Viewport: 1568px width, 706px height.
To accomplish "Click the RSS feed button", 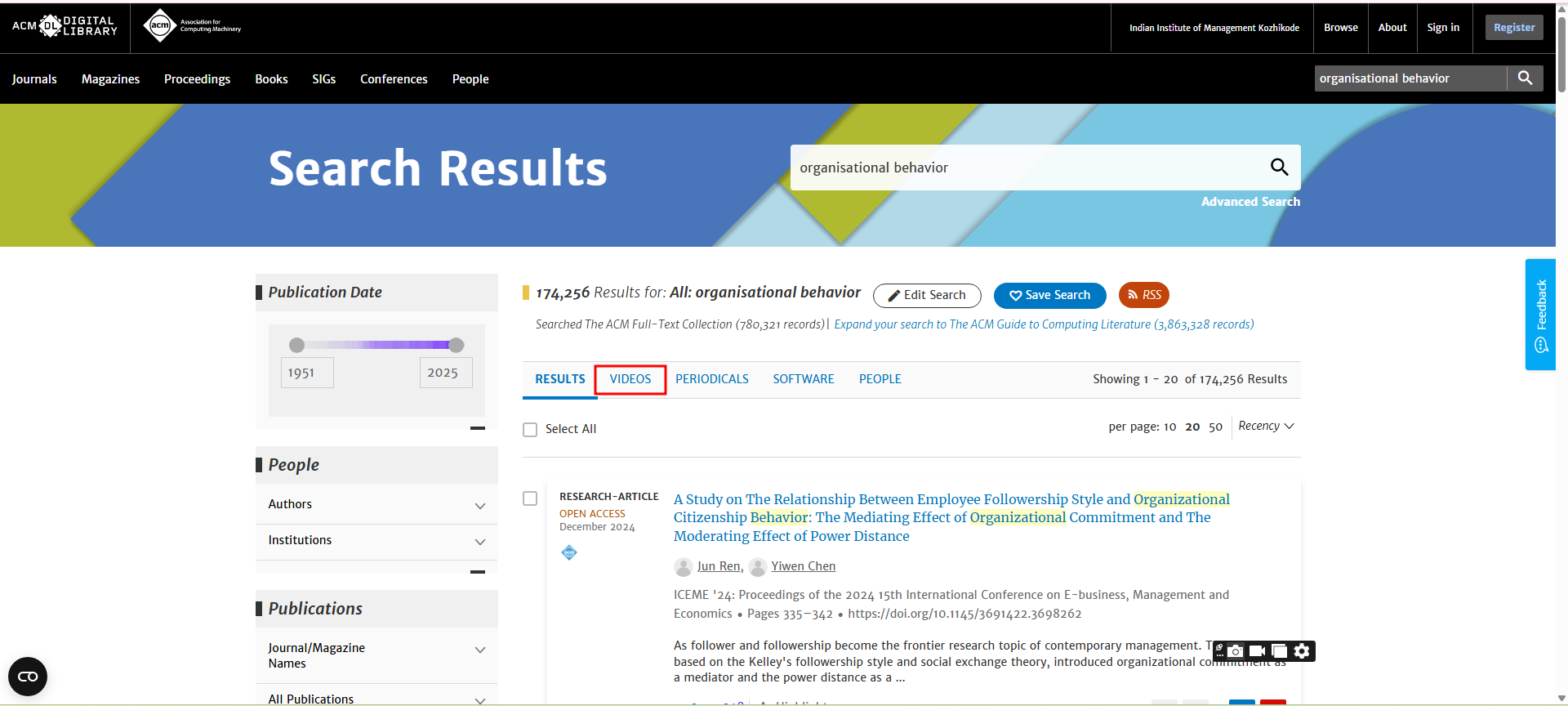I will pyautogui.click(x=1143, y=295).
